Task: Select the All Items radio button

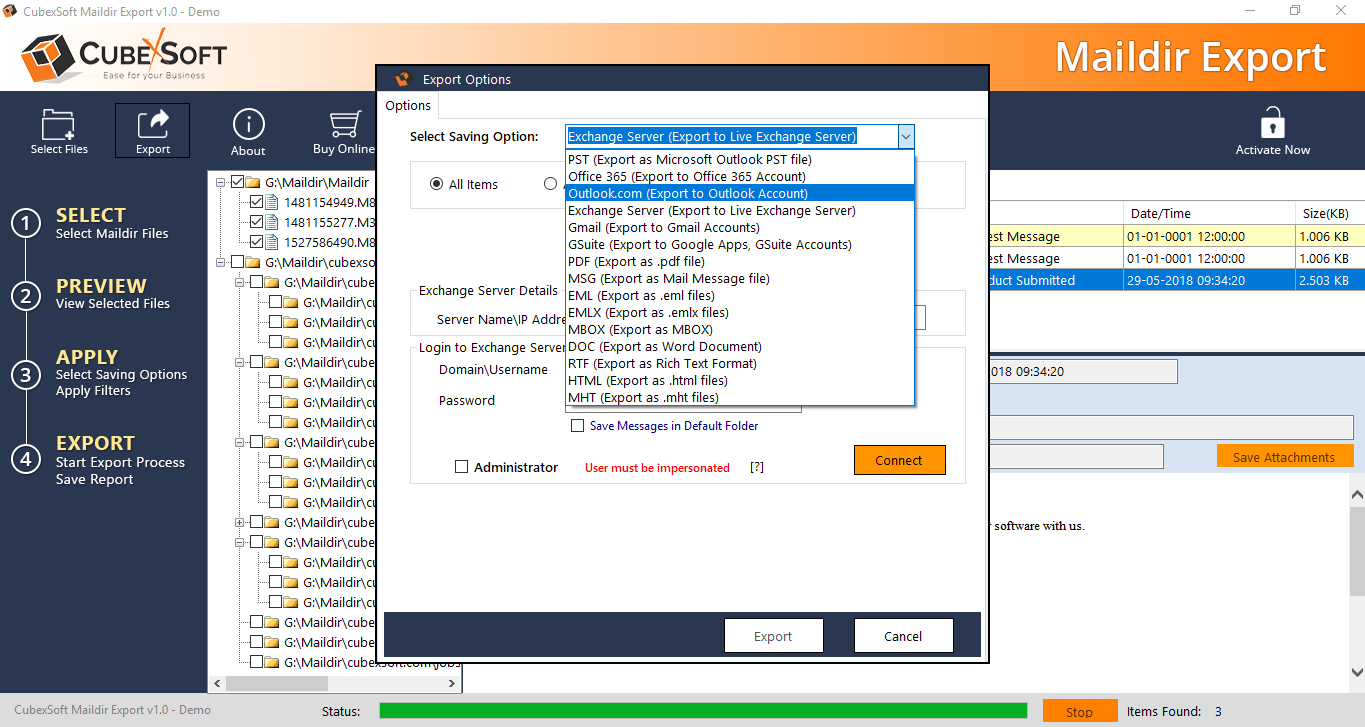Action: tap(436, 184)
